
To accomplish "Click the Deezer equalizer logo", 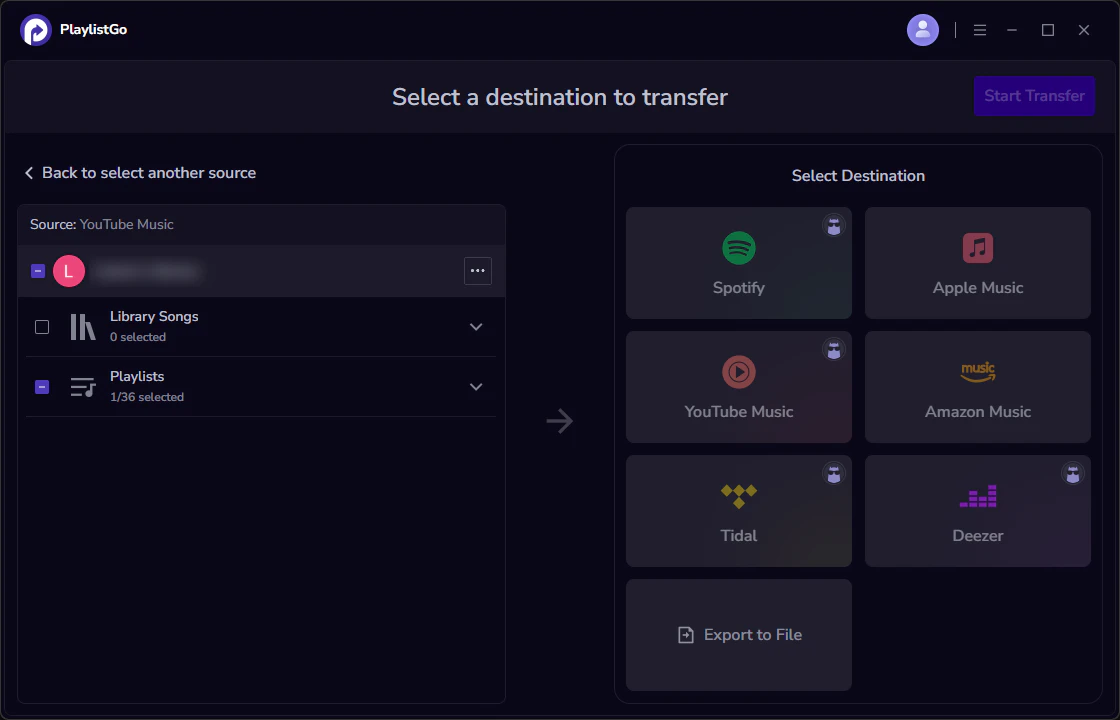I will pyautogui.click(x=977, y=496).
